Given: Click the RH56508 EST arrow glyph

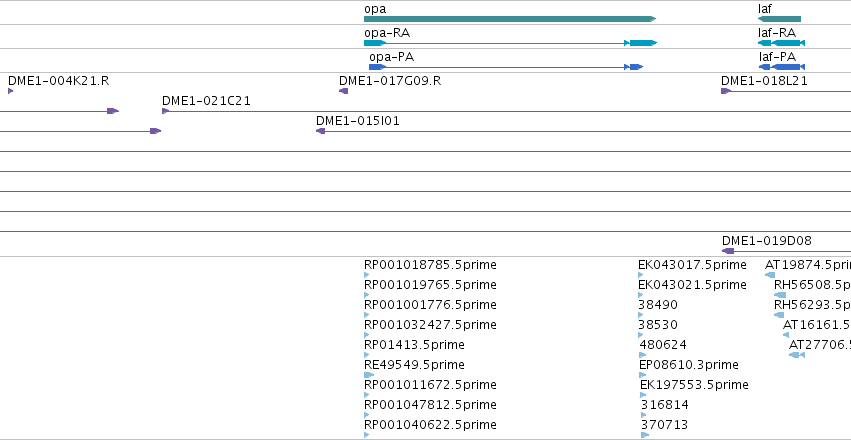Looking at the screenshot, I should pyautogui.click(x=780, y=295).
